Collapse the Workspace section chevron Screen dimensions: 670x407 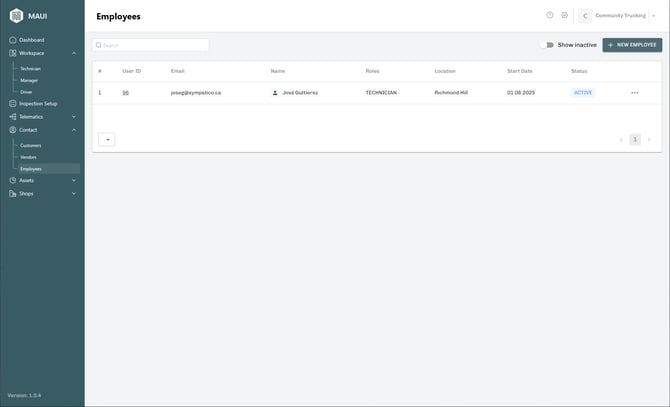coord(73,53)
